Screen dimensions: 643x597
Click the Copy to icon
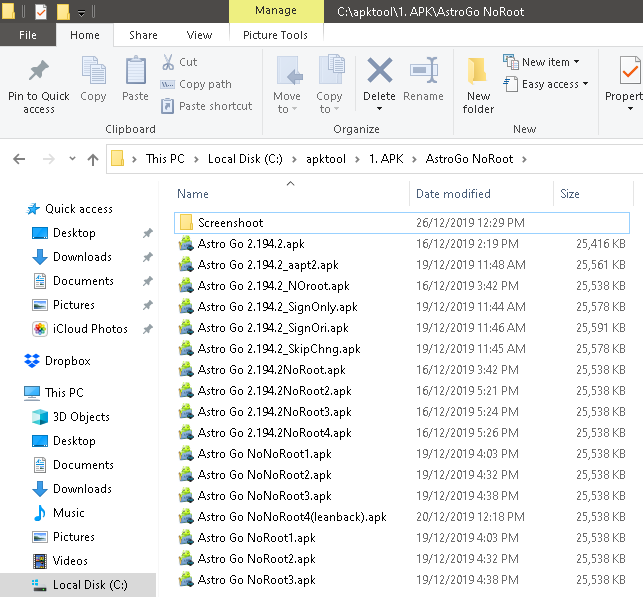tap(331, 71)
